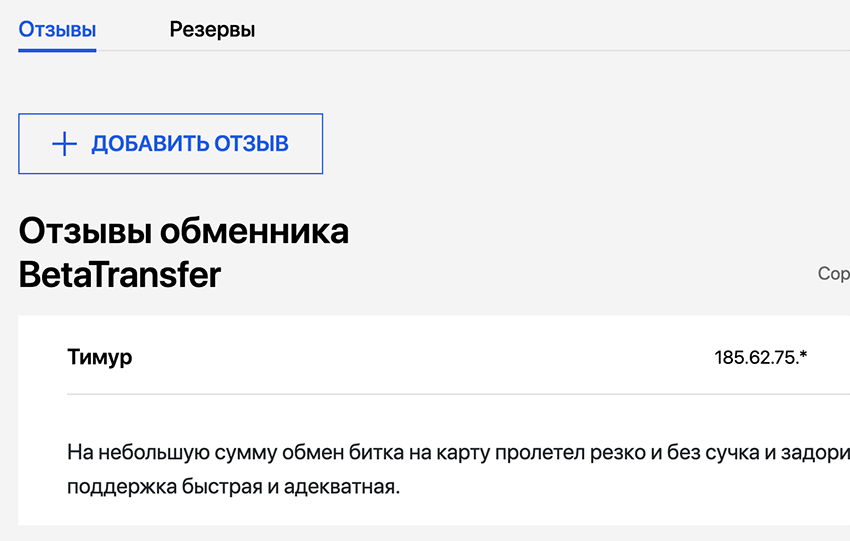Click the partially visible Сор sorting control
850x541 pixels.
833,274
